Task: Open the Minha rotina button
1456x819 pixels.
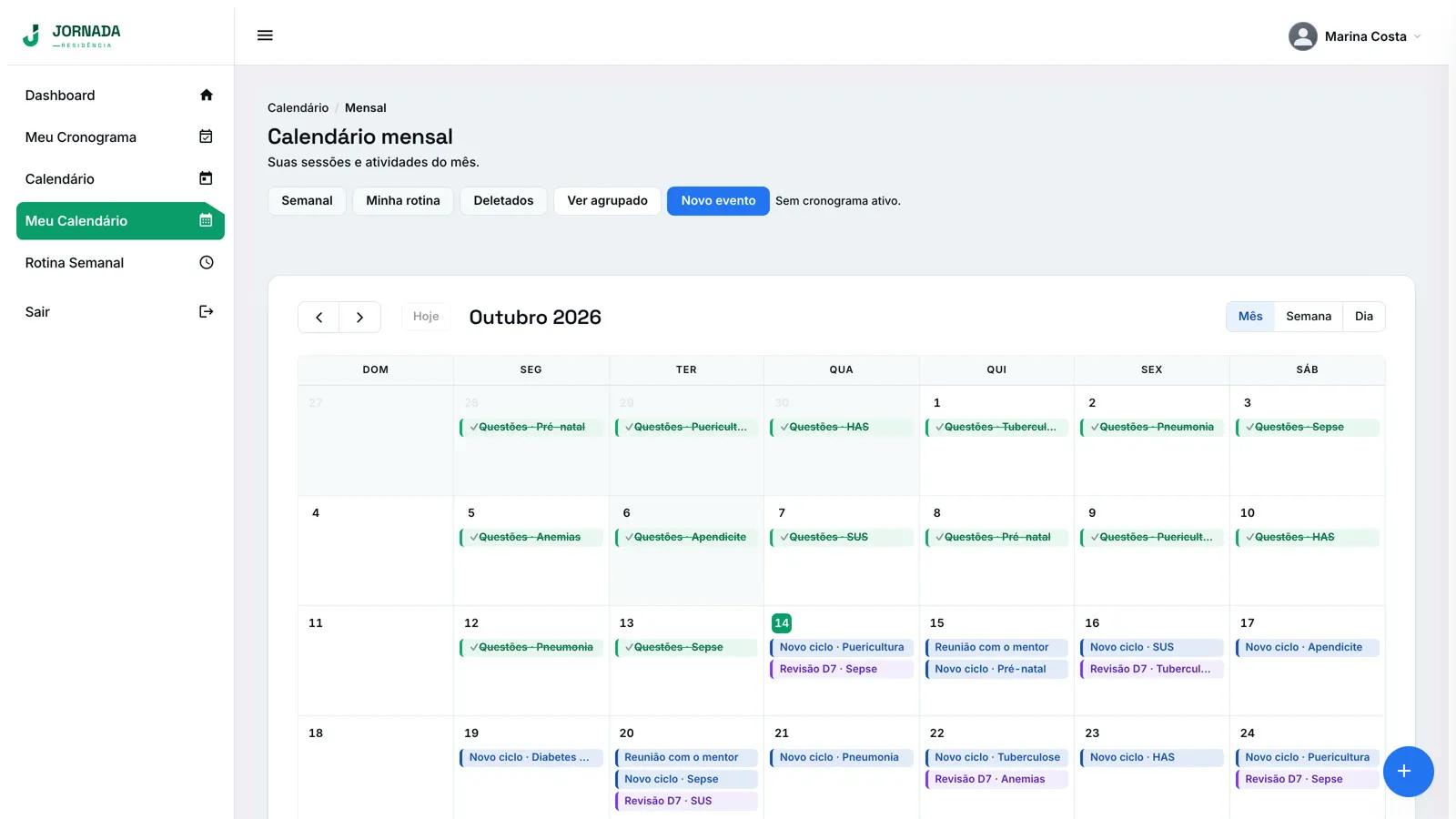Action: click(403, 201)
